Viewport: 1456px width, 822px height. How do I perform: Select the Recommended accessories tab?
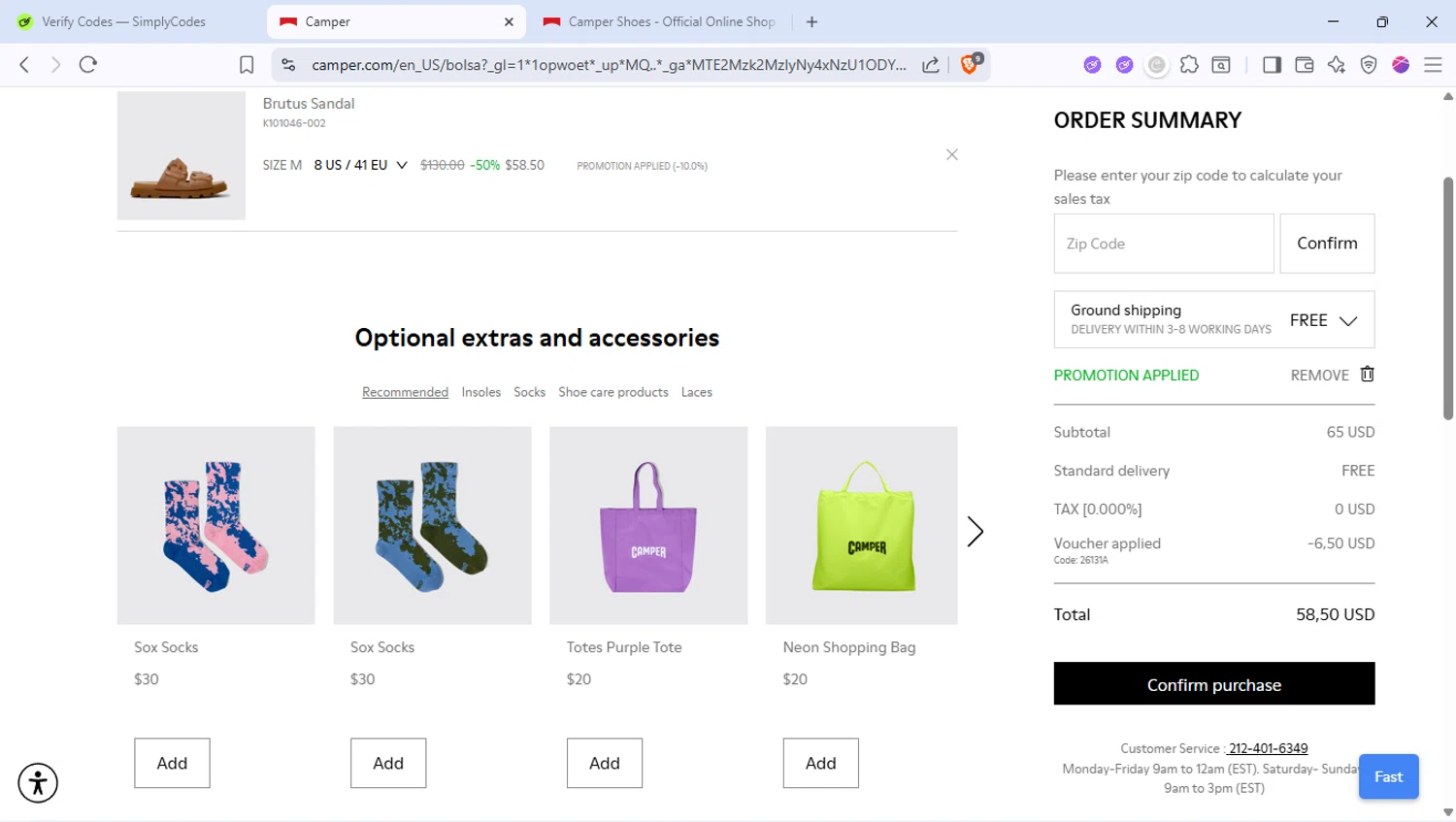pos(405,392)
